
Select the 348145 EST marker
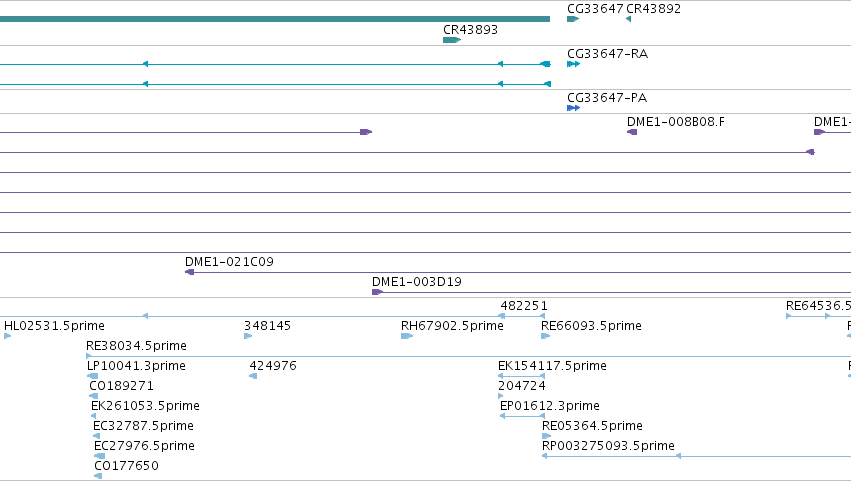tap(248, 336)
